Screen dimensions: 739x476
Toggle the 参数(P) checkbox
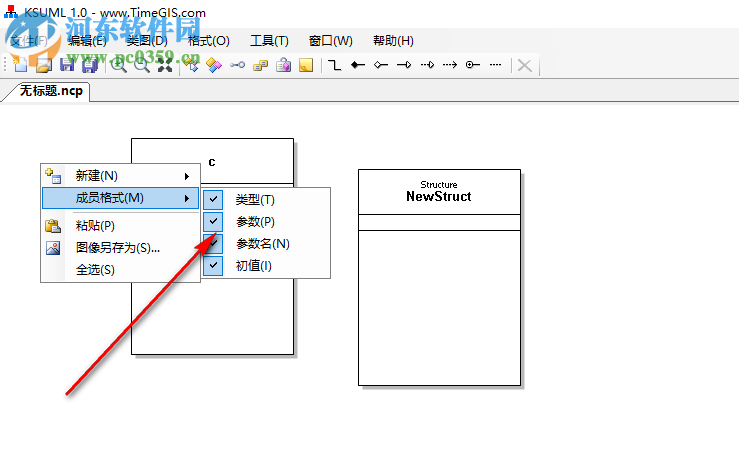(213, 221)
